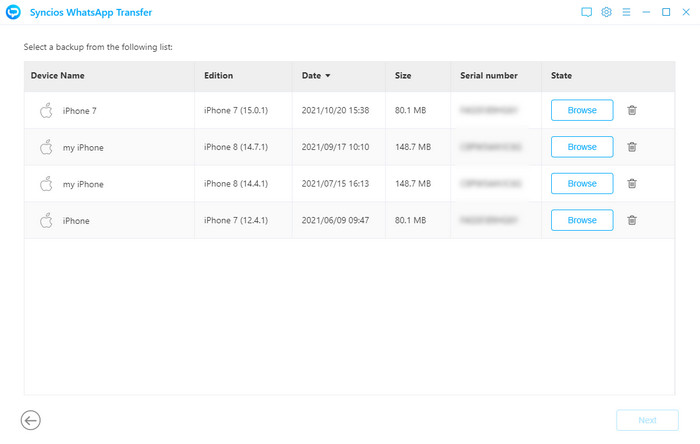Open the hamburger menu icon
The image size is (700, 444).
(x=626, y=12)
